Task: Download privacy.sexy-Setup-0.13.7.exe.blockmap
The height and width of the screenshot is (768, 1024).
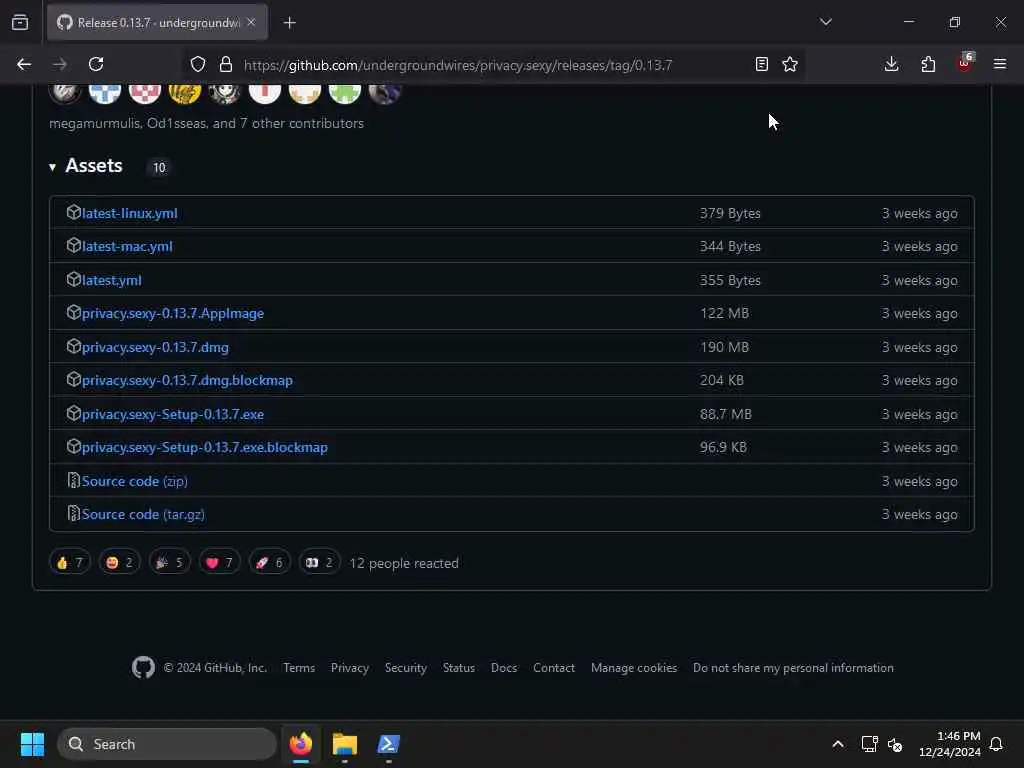Action: 205,447
